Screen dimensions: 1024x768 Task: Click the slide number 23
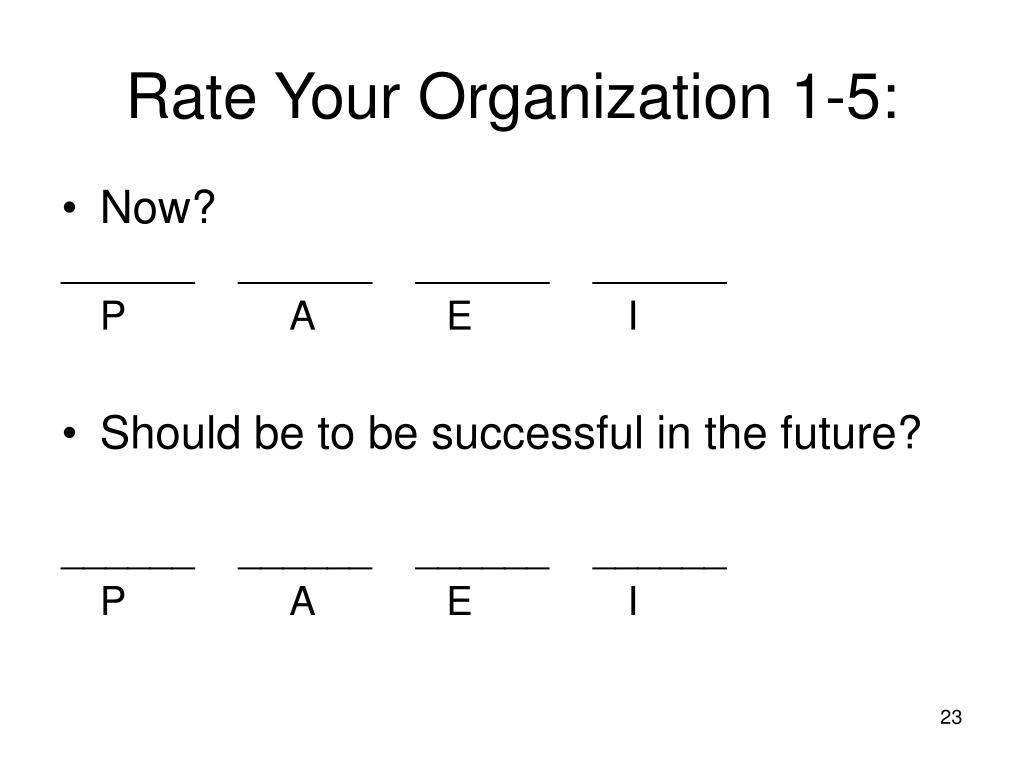point(951,717)
